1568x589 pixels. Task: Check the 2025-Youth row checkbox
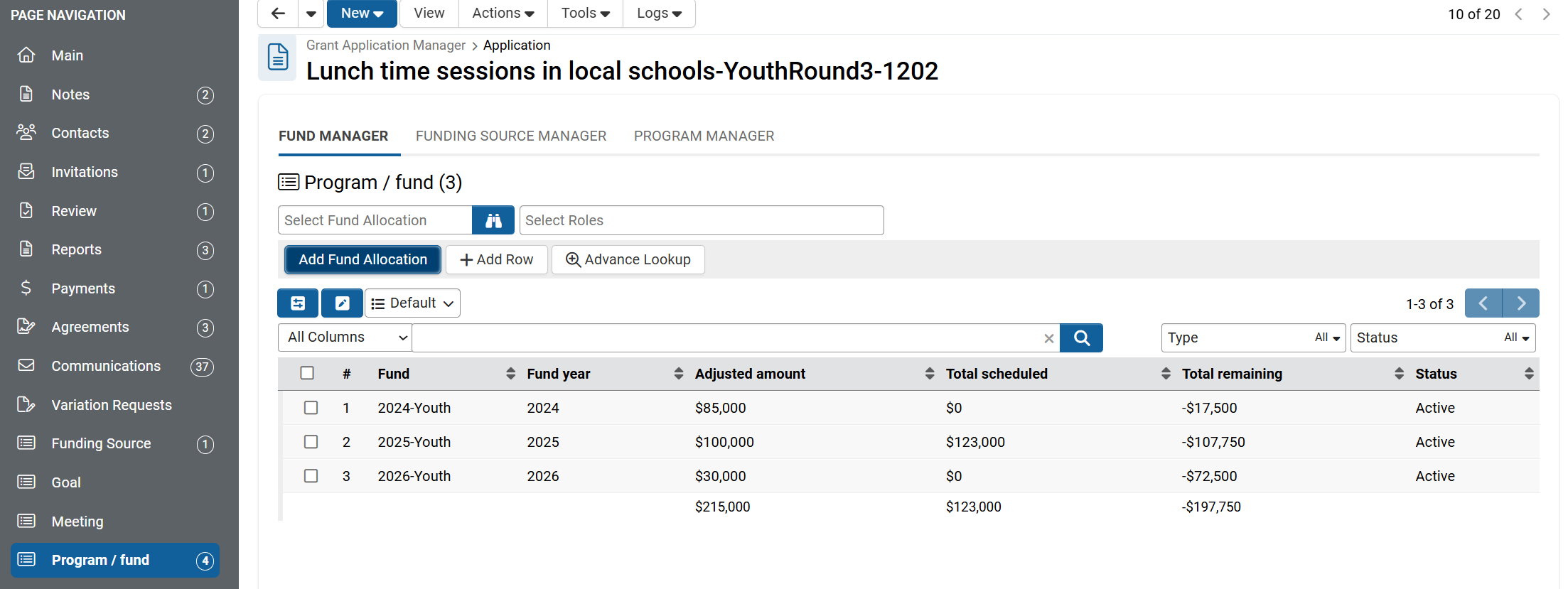click(311, 442)
